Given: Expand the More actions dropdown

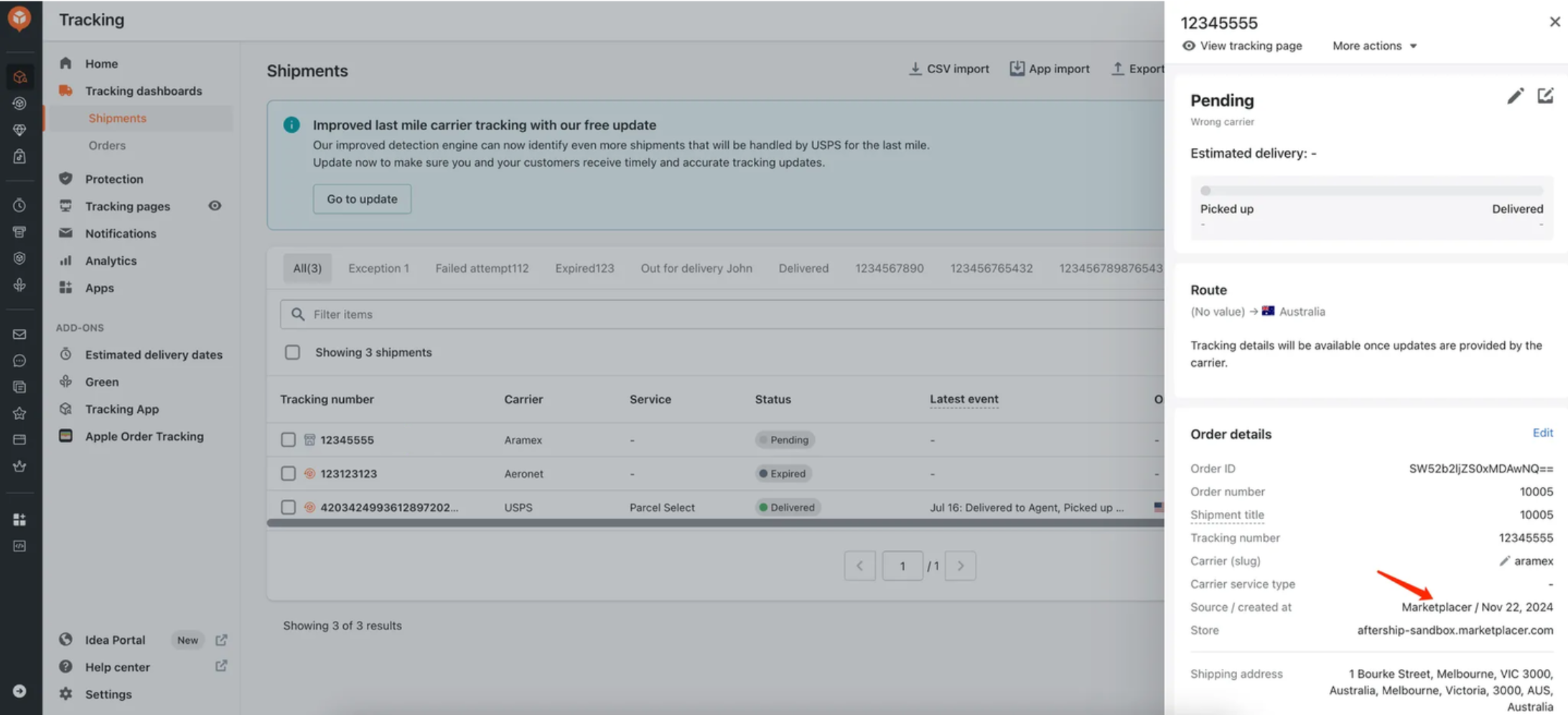Looking at the screenshot, I should click(x=1374, y=46).
